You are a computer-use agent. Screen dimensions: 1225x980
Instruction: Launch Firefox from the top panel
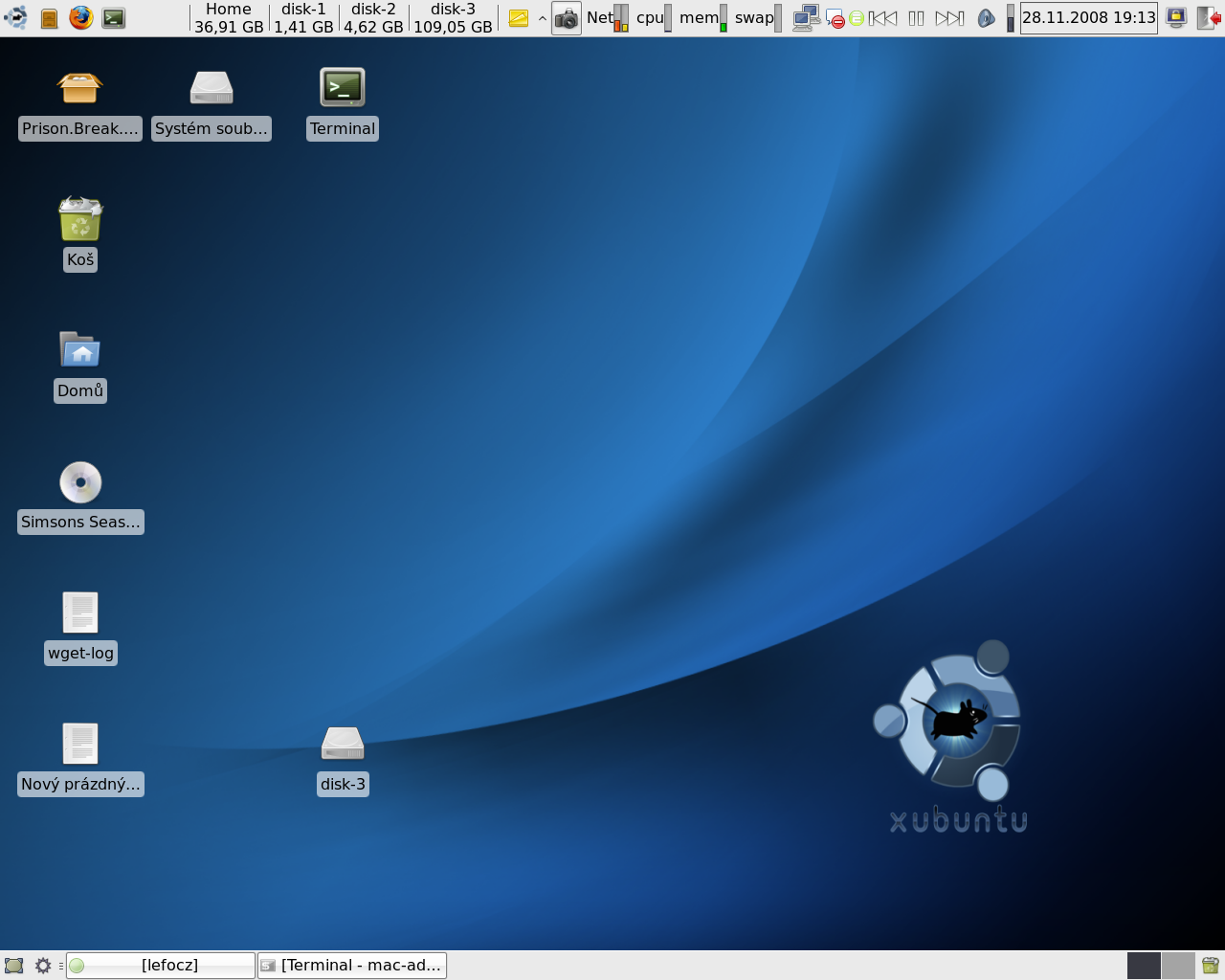81,17
